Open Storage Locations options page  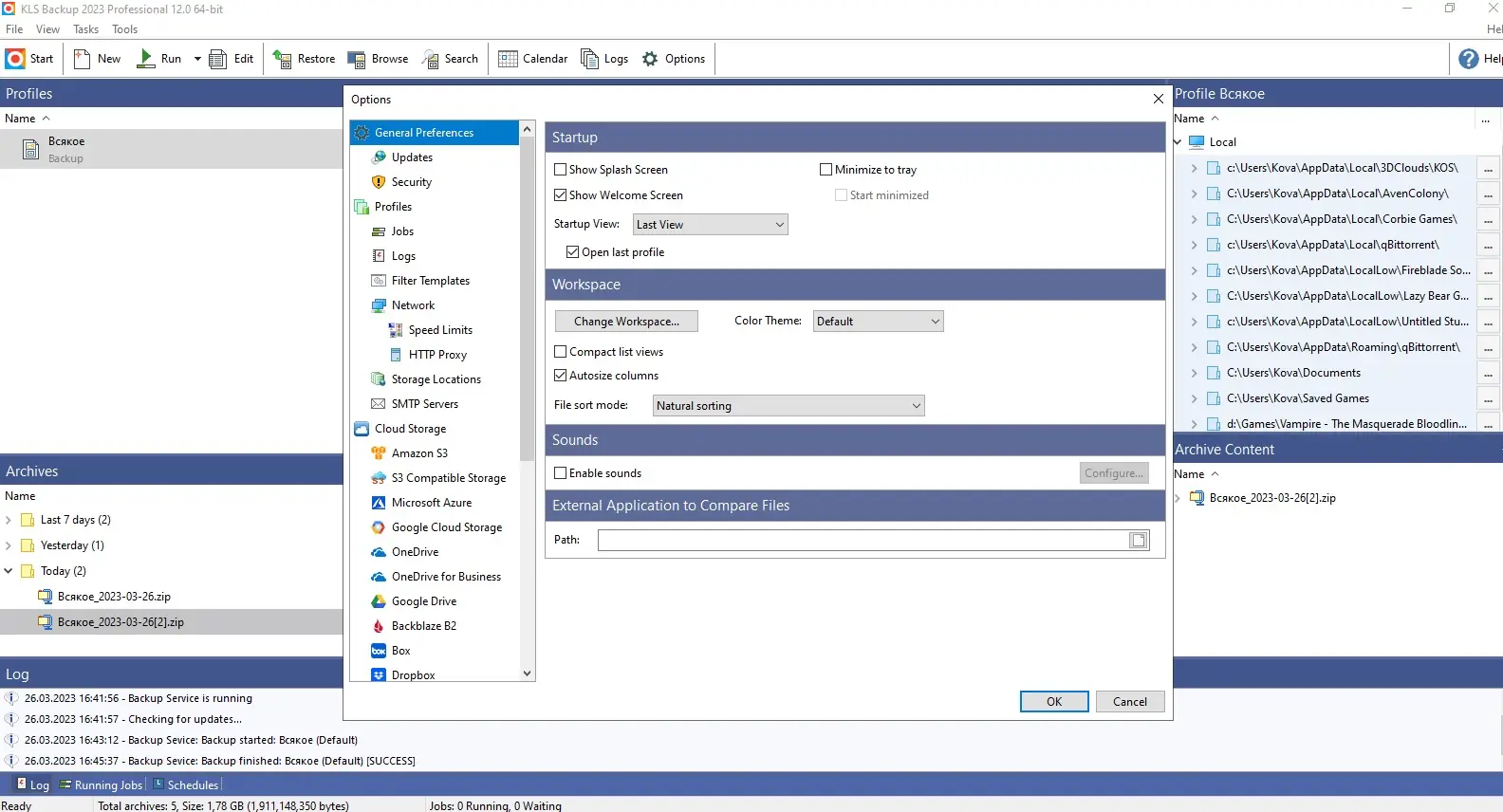[x=436, y=379]
